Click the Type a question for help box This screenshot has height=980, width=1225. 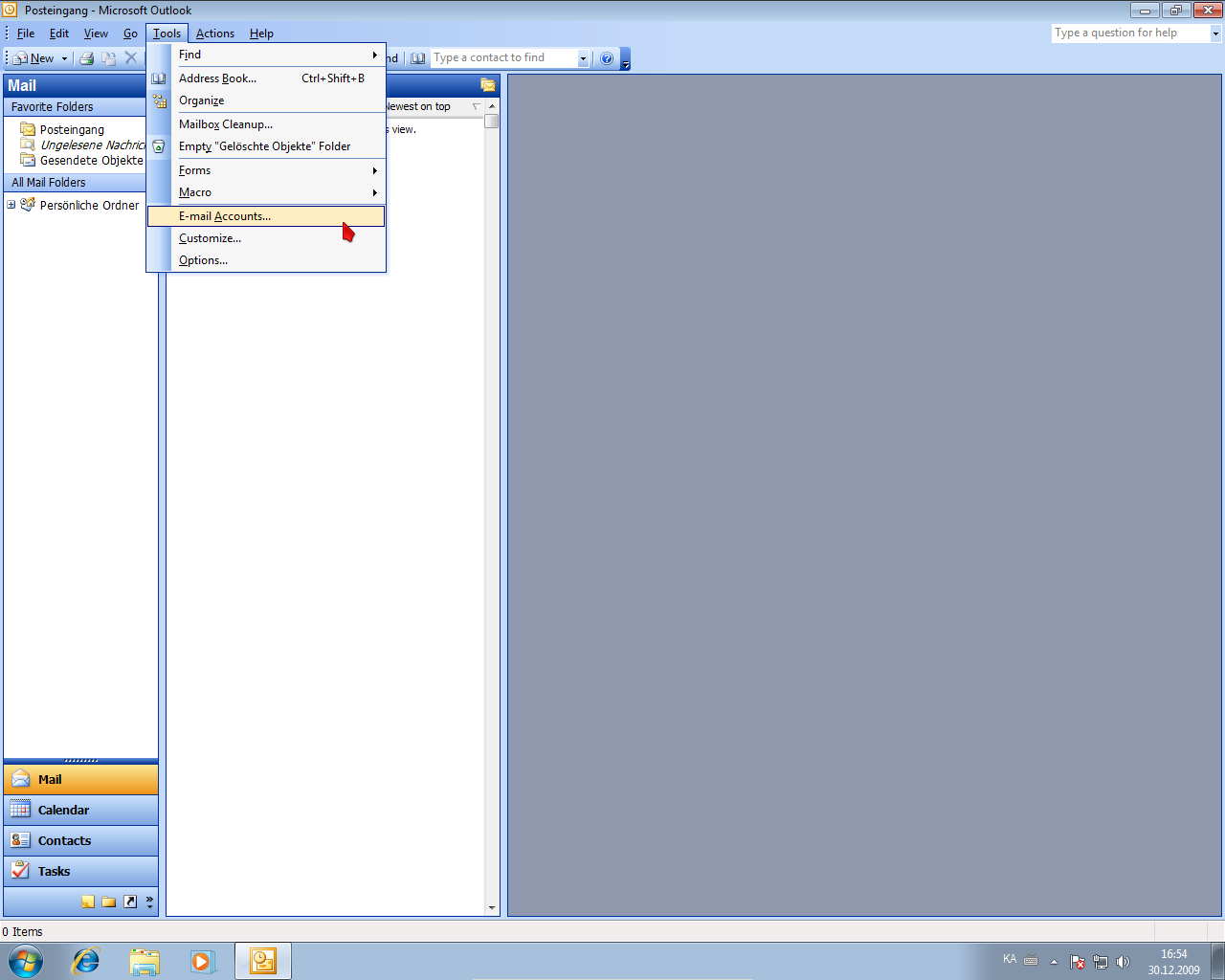pyautogui.click(x=1131, y=33)
